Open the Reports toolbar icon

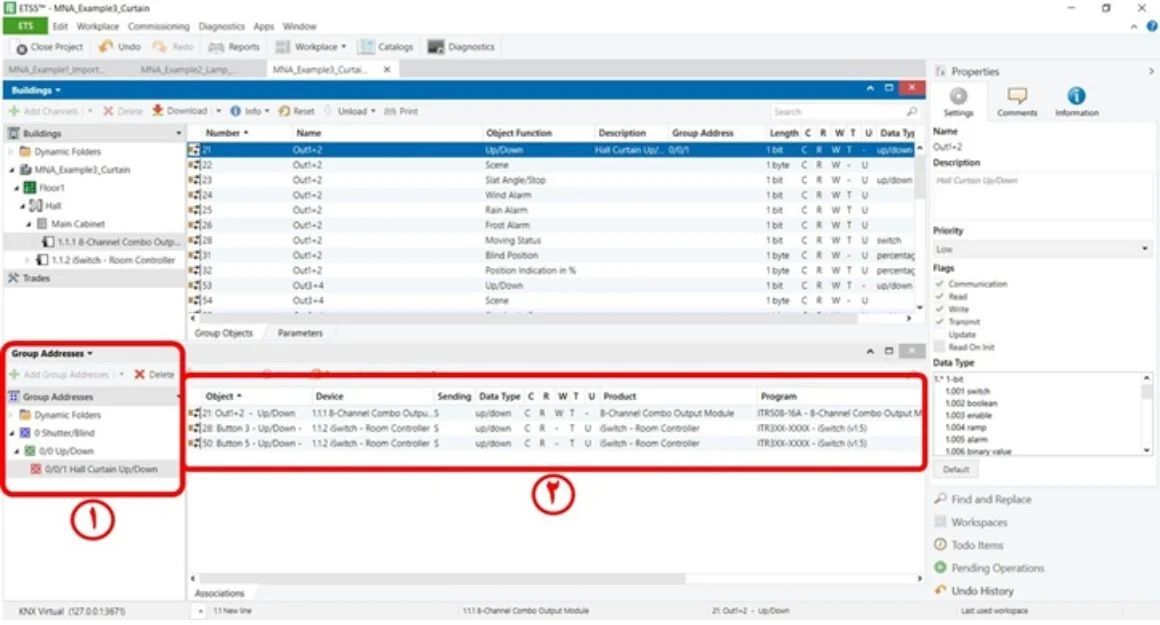tap(216, 47)
